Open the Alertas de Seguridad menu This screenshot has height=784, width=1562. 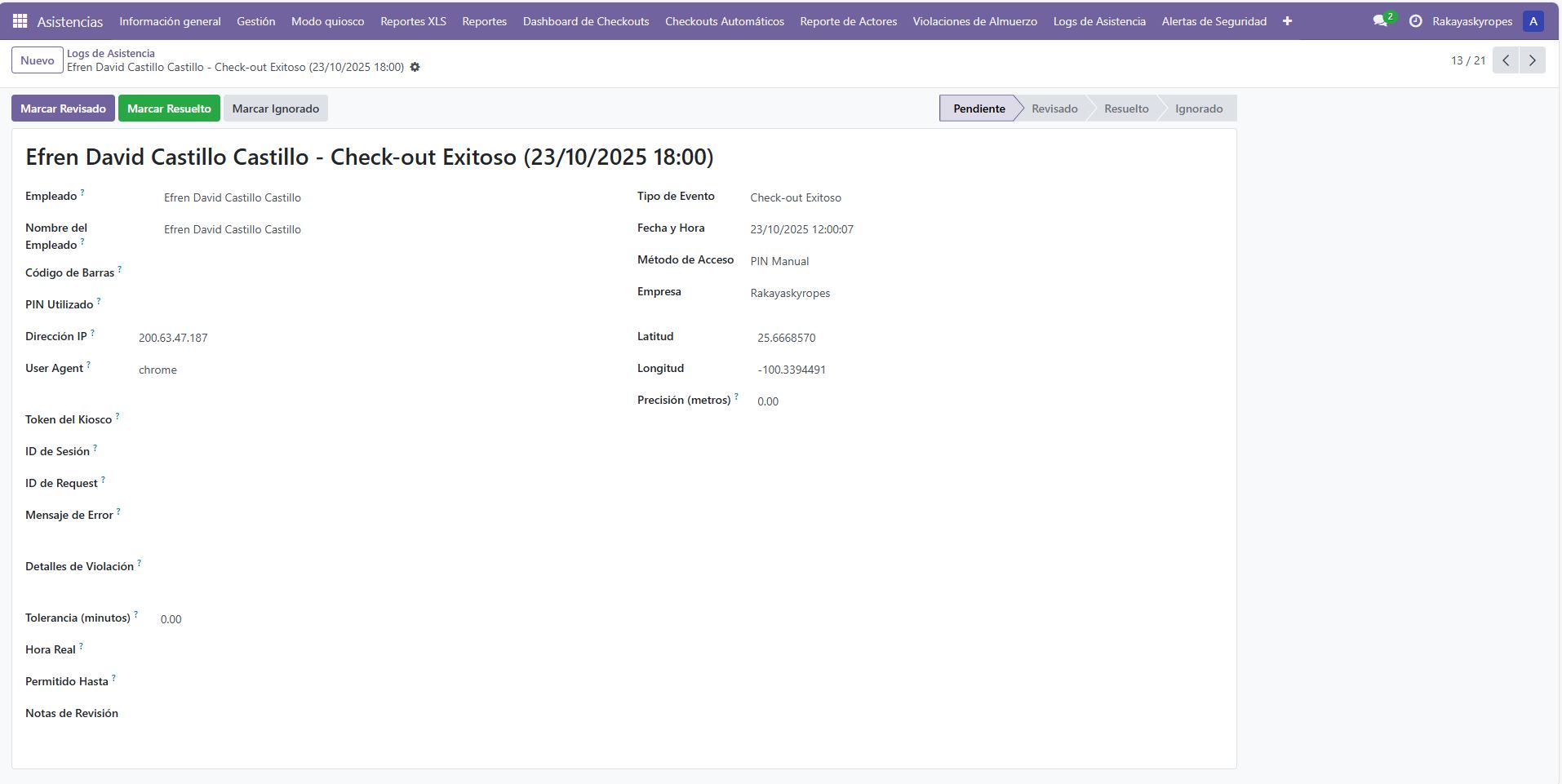pyautogui.click(x=1214, y=21)
